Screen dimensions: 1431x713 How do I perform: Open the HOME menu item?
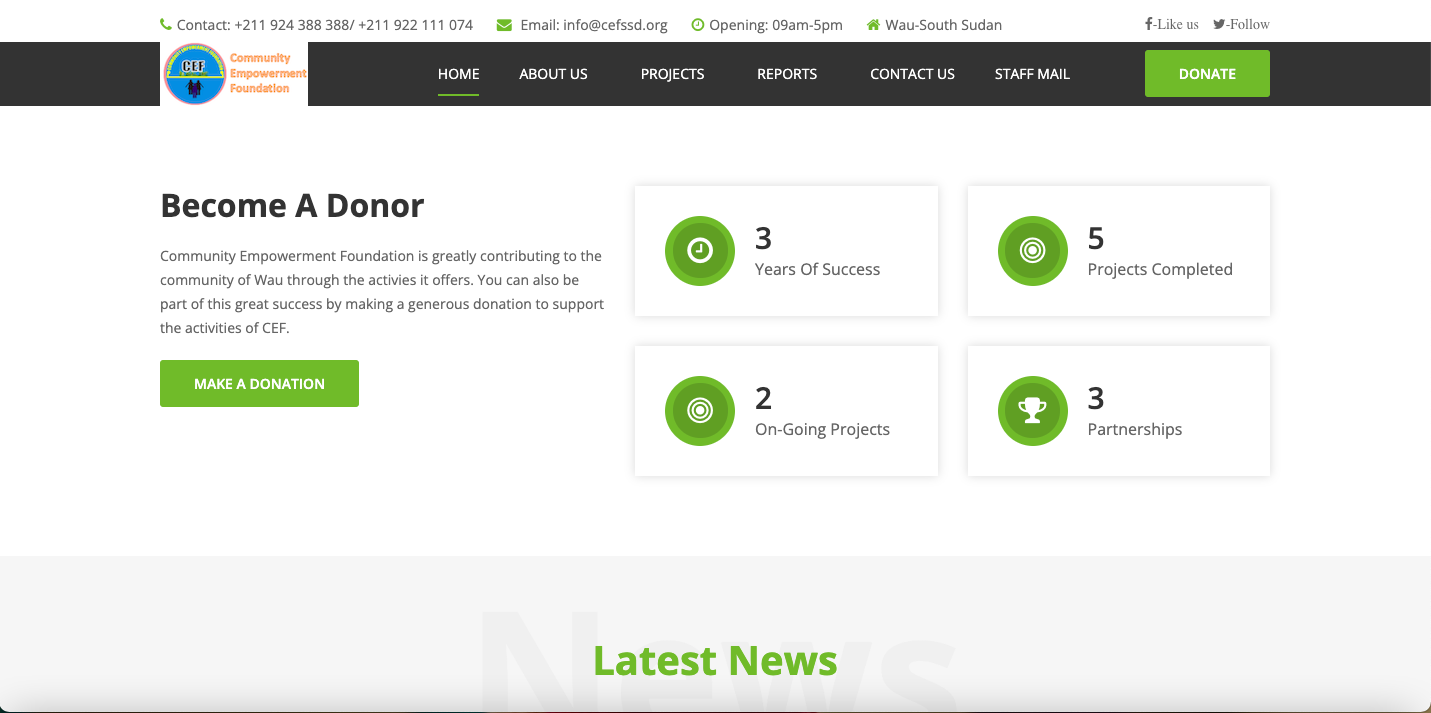click(459, 74)
